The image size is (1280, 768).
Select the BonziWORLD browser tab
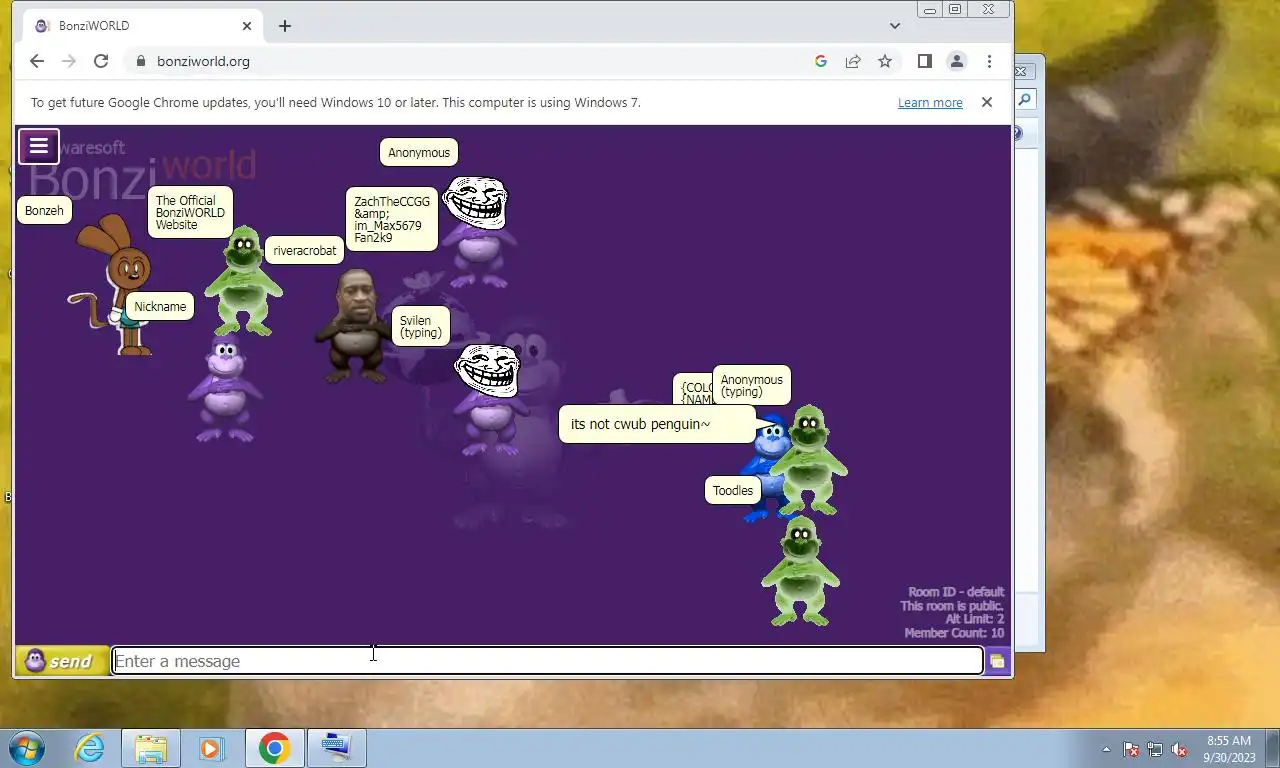coord(140,26)
